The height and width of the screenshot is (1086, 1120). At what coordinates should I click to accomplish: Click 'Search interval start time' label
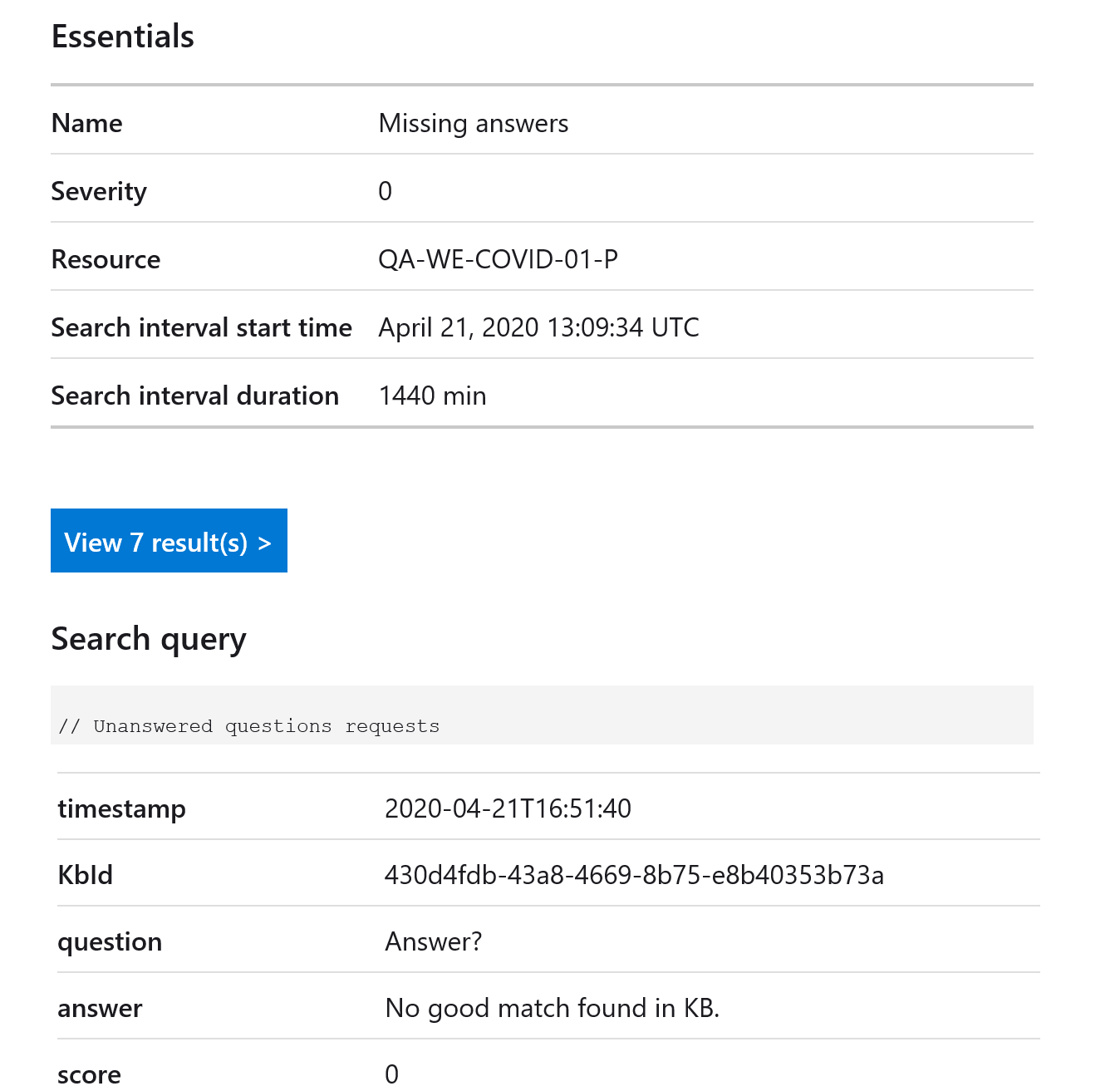pos(202,327)
